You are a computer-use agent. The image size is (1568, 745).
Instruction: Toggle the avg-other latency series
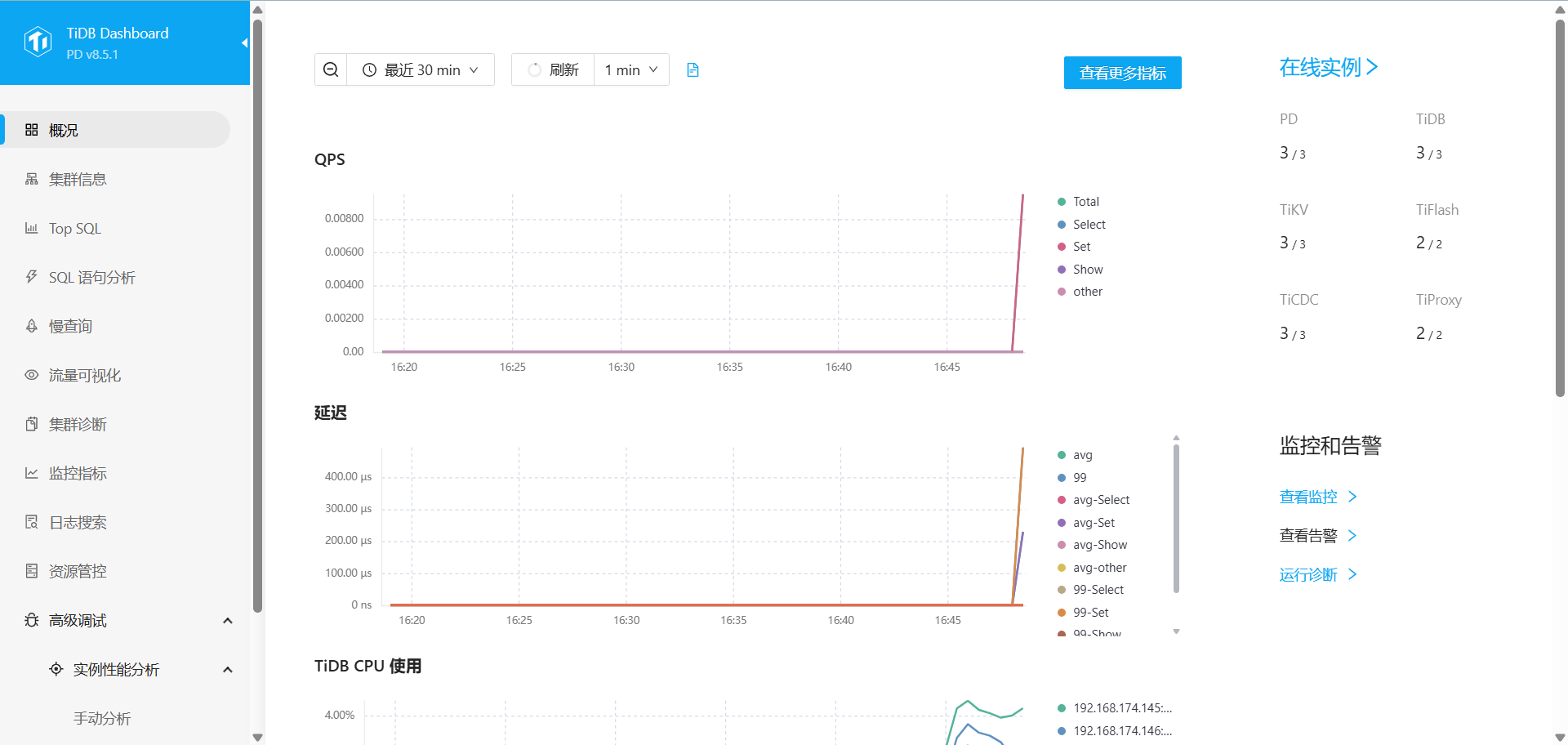[1092, 568]
